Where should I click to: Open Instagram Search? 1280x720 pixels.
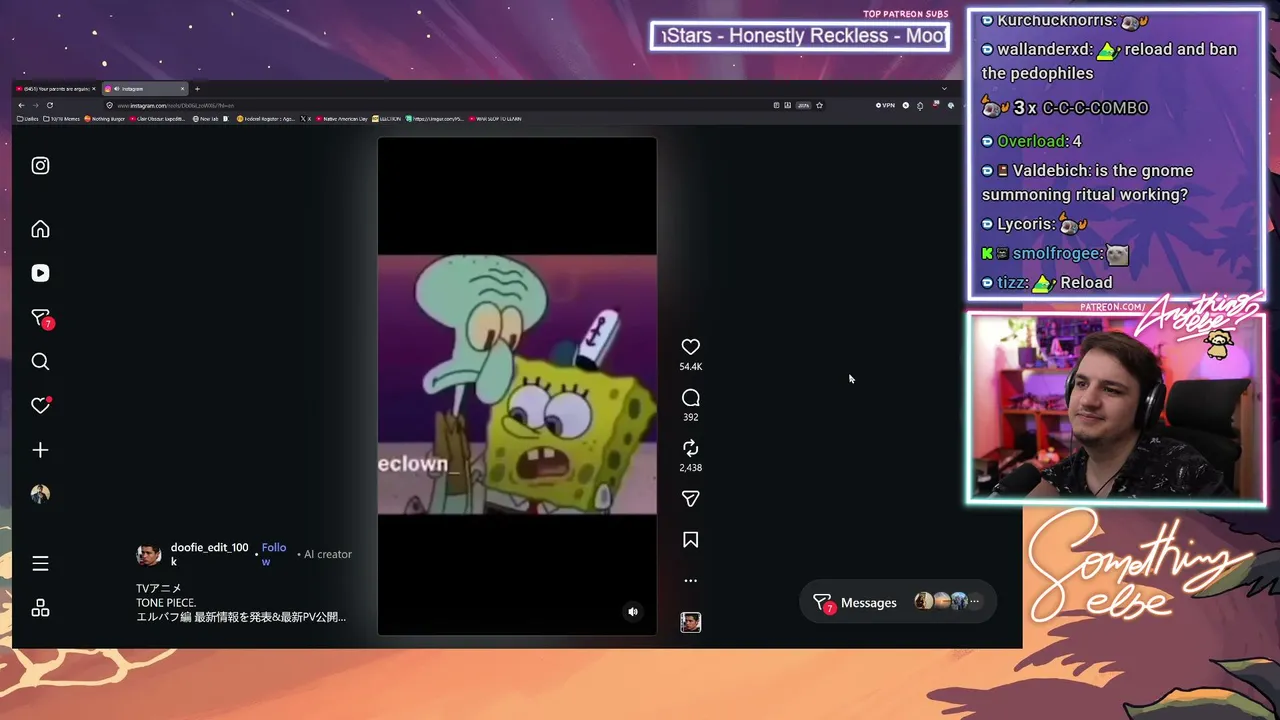40,362
